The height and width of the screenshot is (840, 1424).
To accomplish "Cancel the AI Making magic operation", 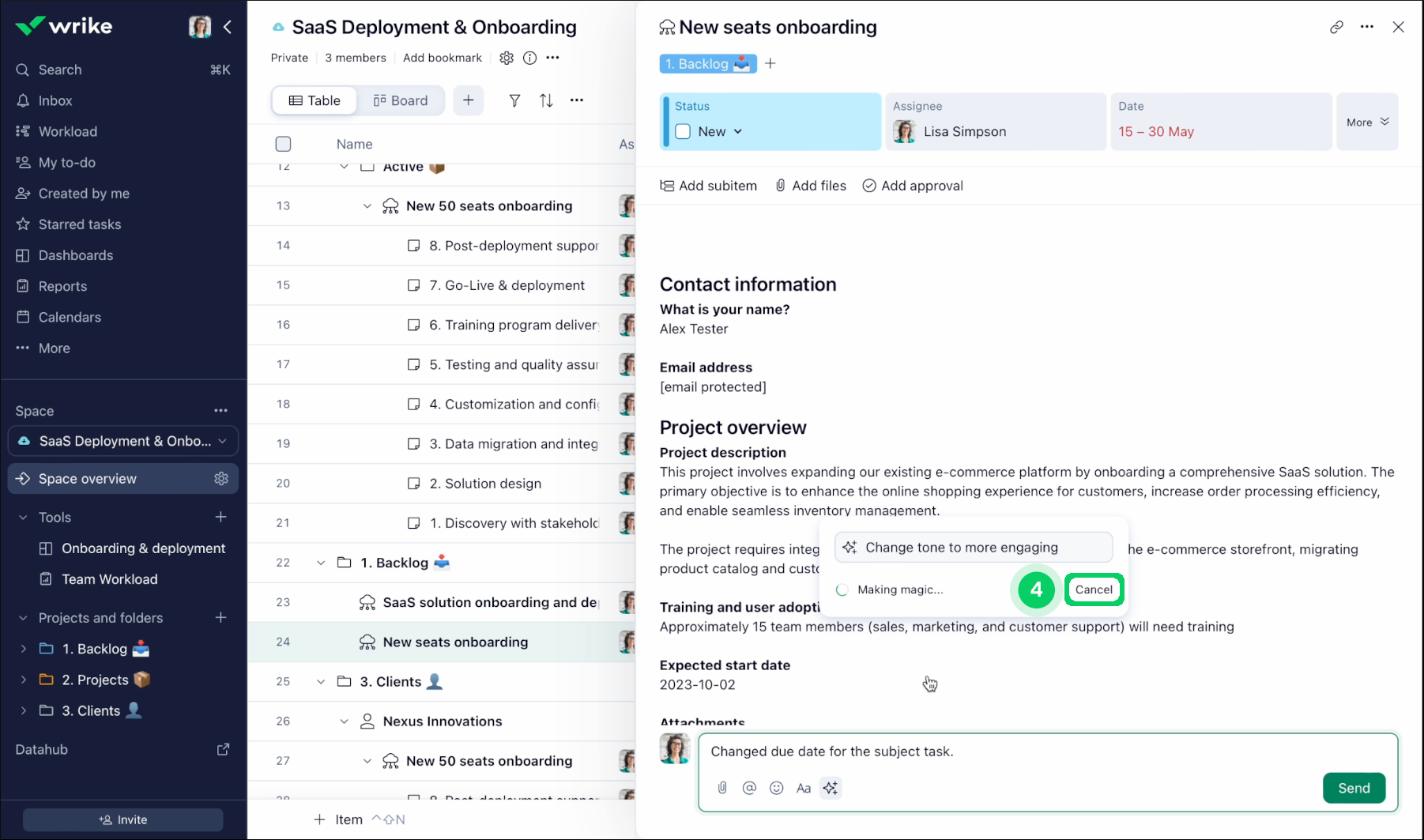I will (1094, 590).
